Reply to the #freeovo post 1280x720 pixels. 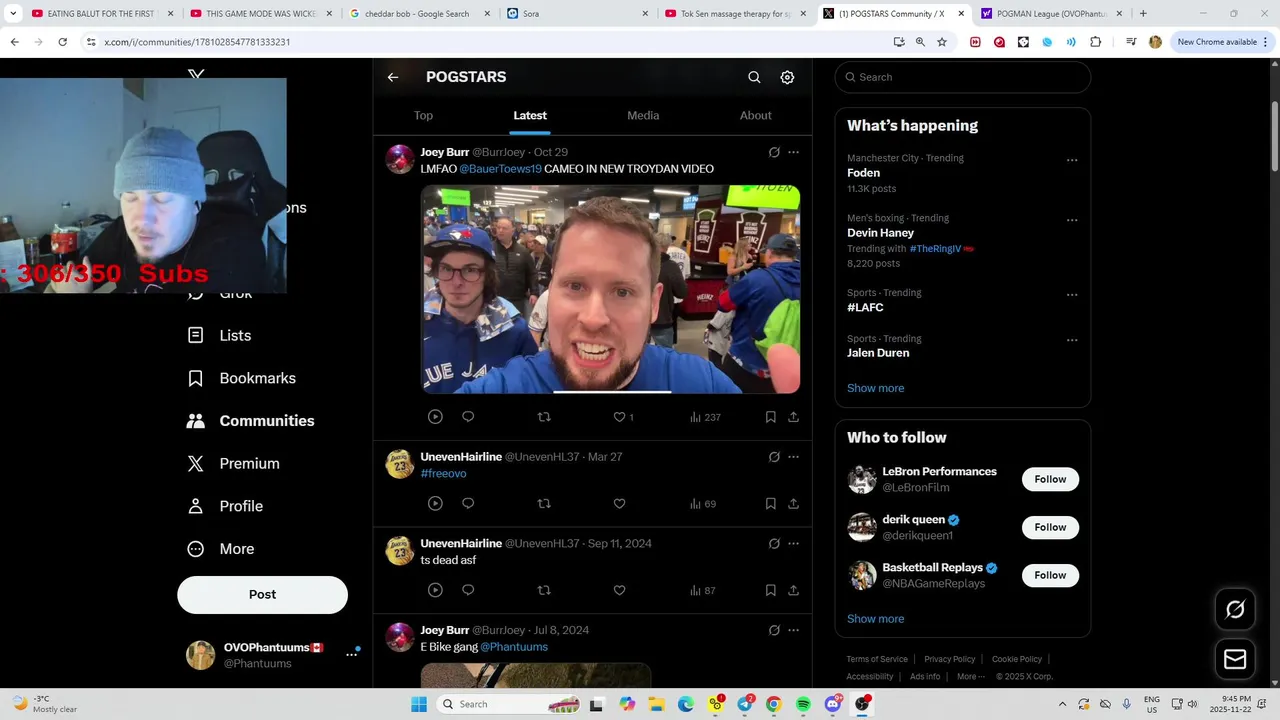pyautogui.click(x=468, y=504)
